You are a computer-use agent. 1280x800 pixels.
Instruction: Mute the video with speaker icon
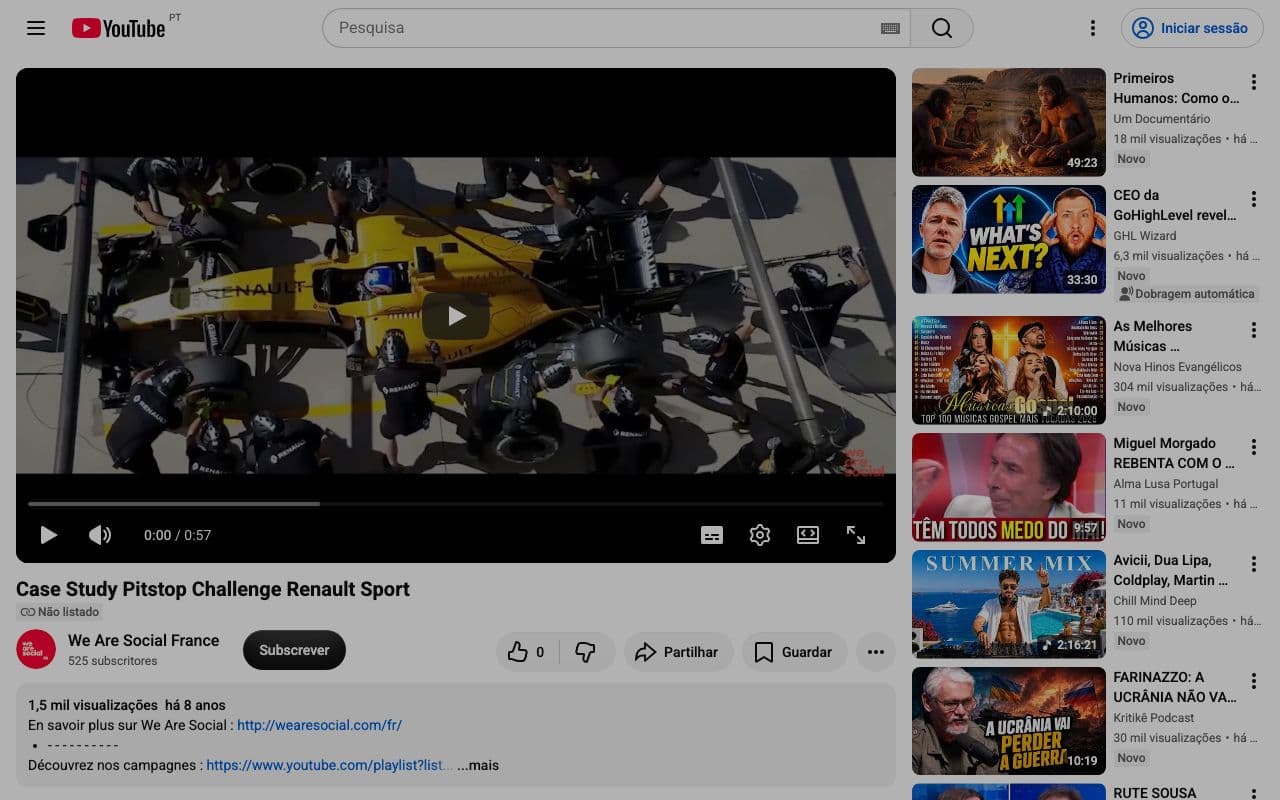(x=100, y=535)
